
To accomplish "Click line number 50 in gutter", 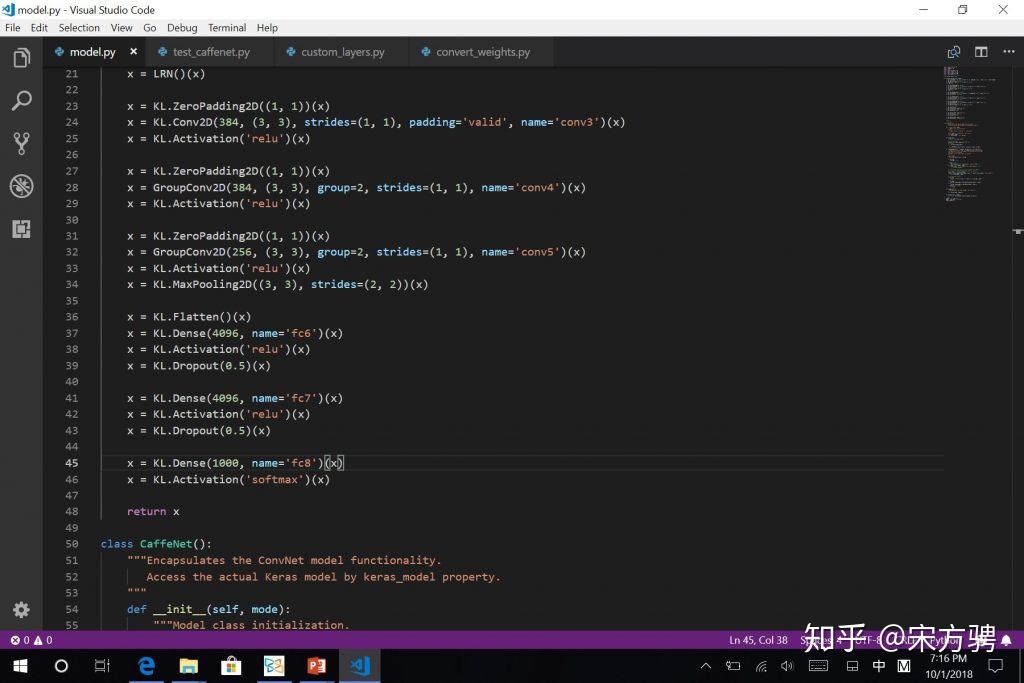I will [x=71, y=544].
